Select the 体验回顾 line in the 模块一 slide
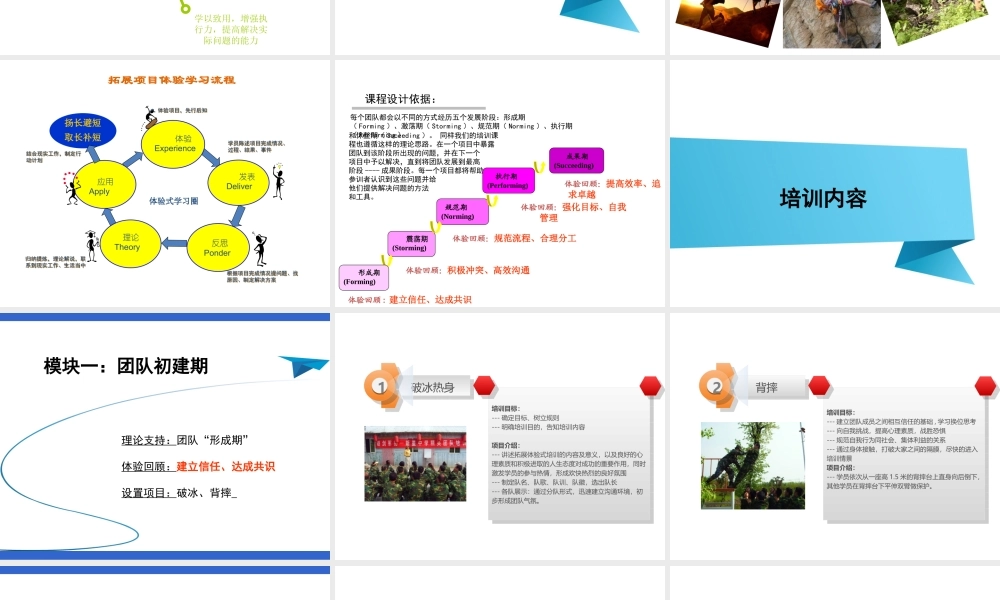This screenshot has height=600, width=1000. pos(198,467)
